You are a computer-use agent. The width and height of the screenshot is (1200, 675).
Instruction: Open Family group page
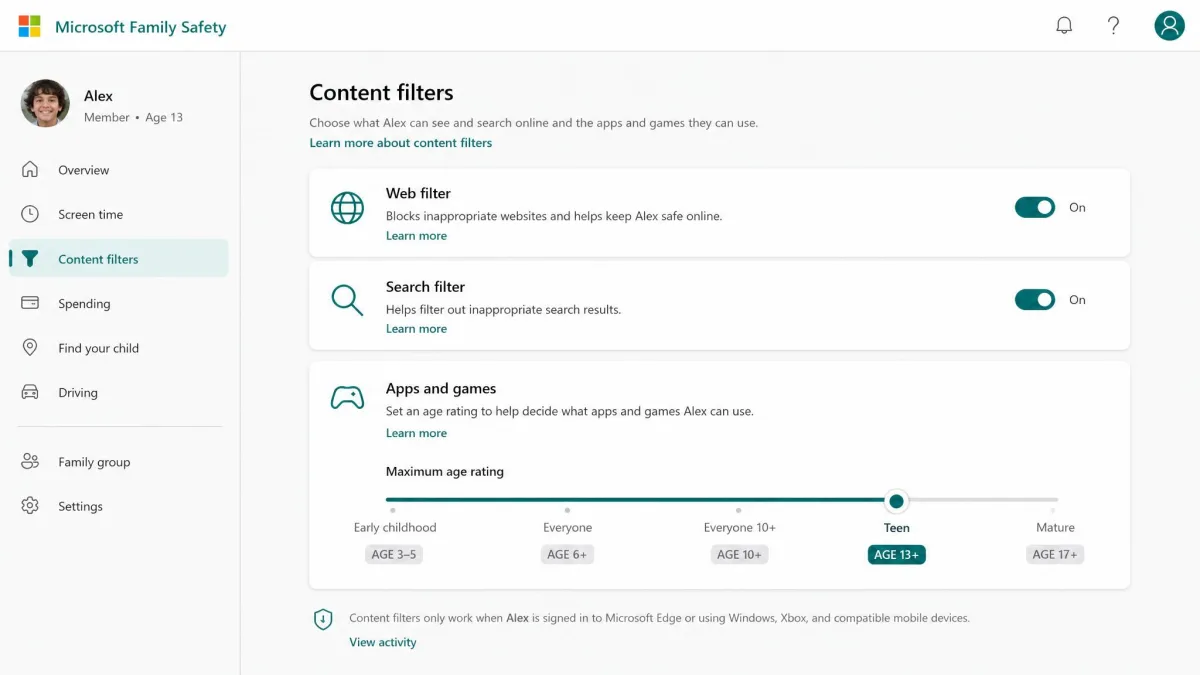coord(119,461)
